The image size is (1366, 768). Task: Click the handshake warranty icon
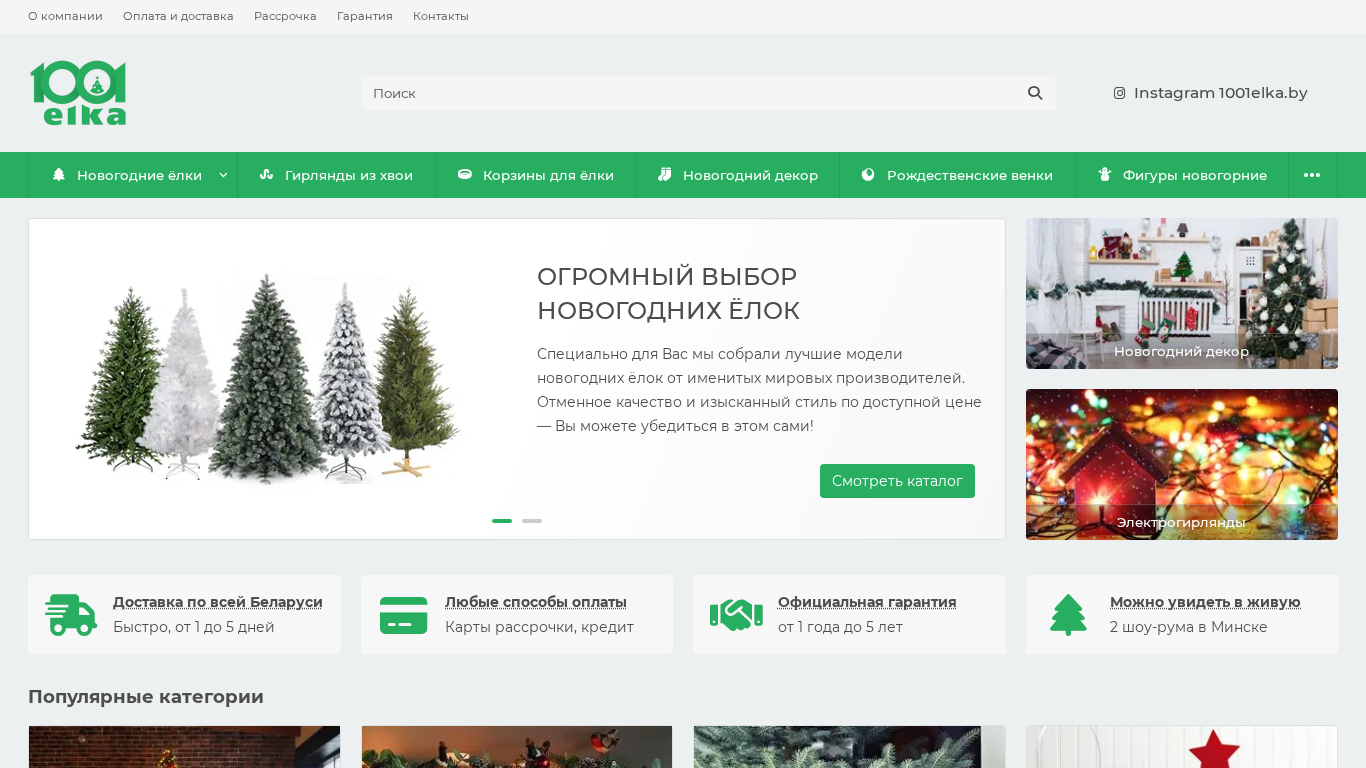coord(736,615)
